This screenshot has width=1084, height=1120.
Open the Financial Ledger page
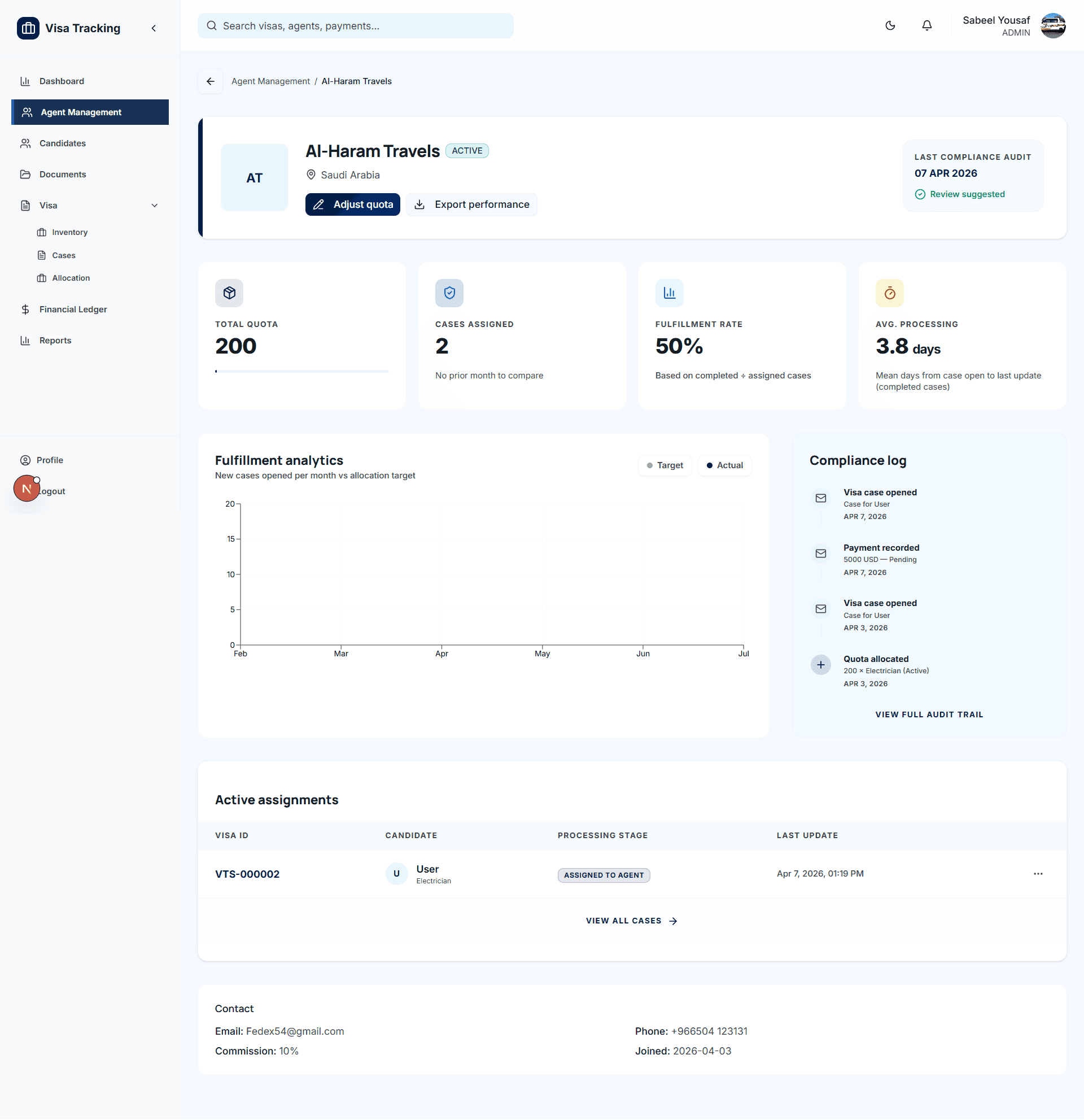(90, 309)
